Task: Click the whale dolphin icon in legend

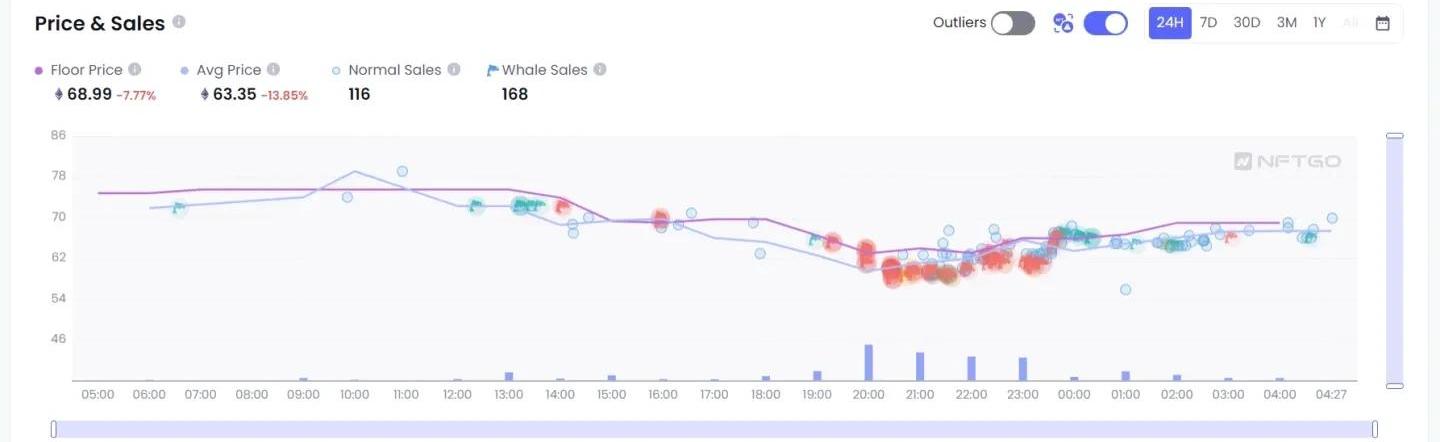Action: [492, 70]
